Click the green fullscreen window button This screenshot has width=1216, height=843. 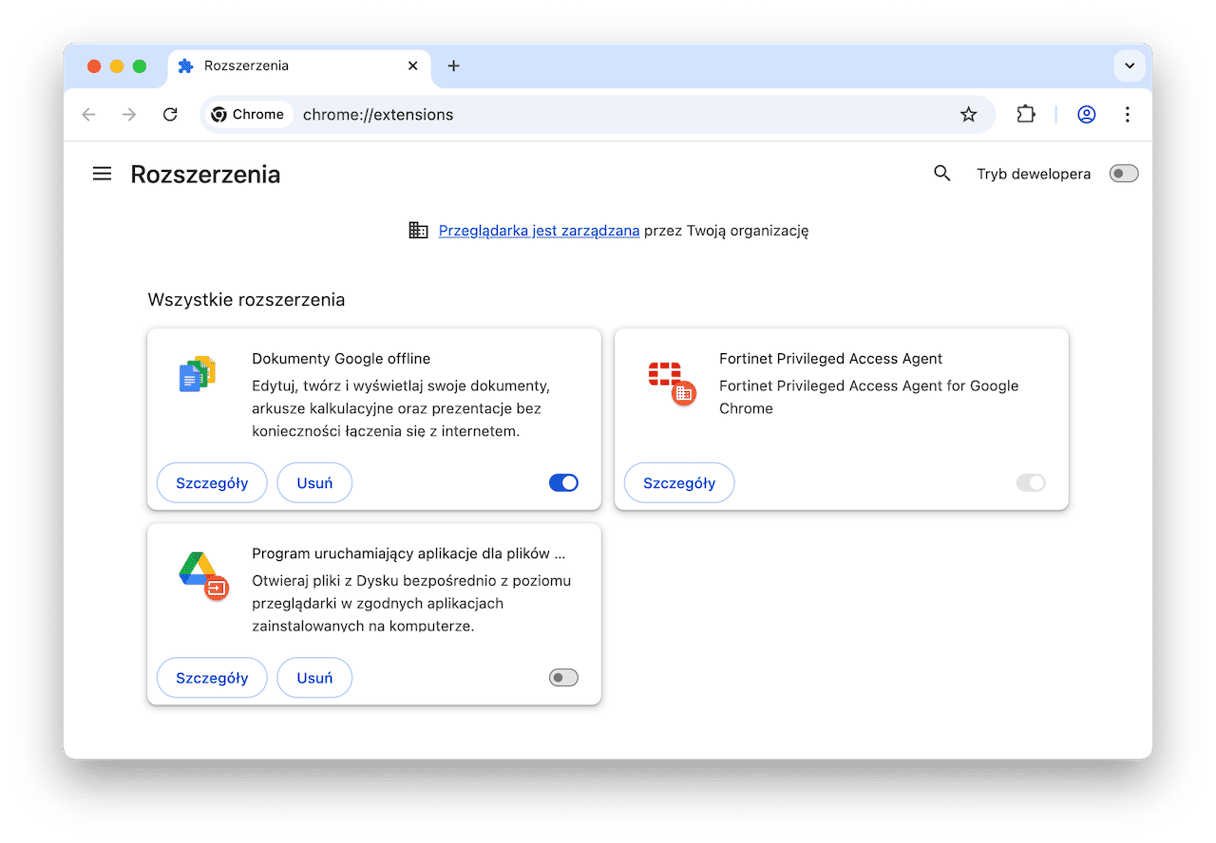pyautogui.click(x=139, y=66)
